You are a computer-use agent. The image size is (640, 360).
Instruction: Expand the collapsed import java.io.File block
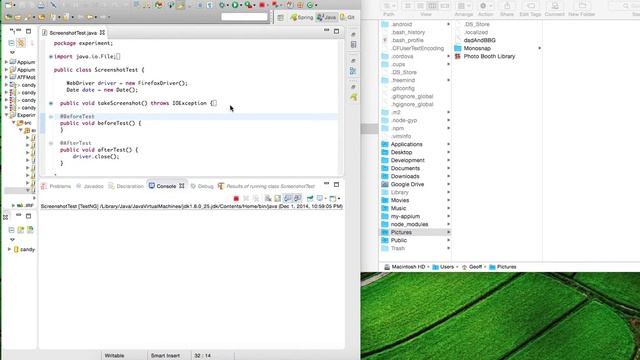[51, 57]
